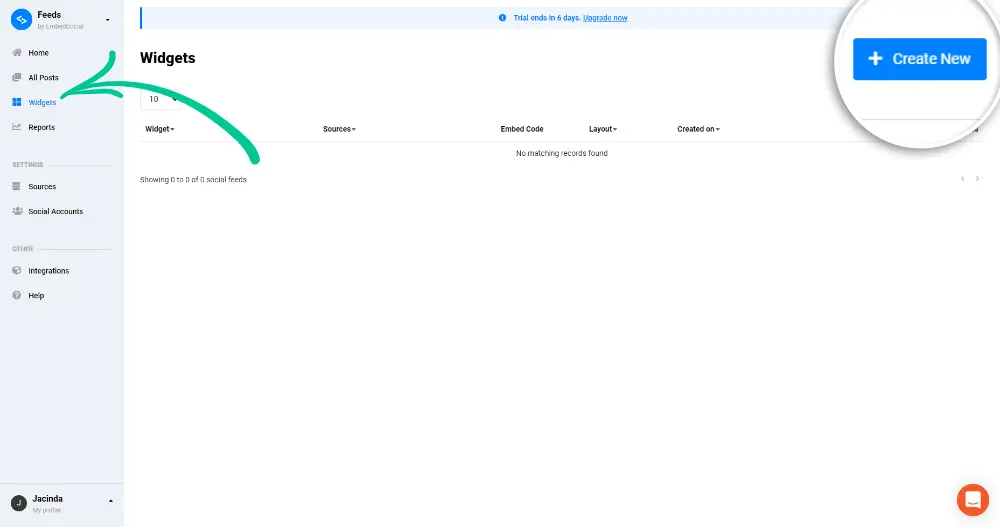1000x527 pixels.
Task: Click the Widgets grid icon
Action: coord(17,102)
